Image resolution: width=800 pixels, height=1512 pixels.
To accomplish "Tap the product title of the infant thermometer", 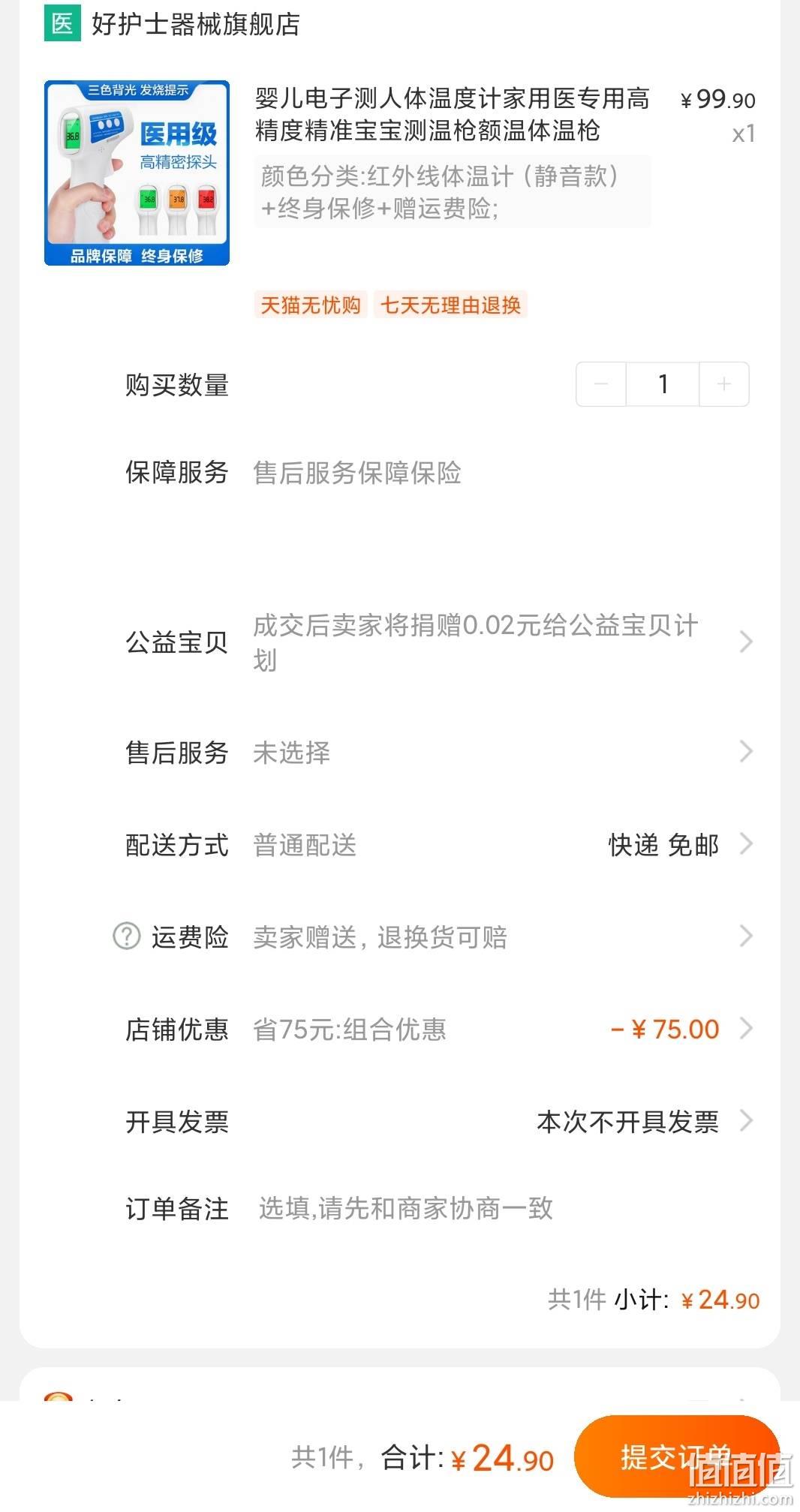I will pos(452,114).
